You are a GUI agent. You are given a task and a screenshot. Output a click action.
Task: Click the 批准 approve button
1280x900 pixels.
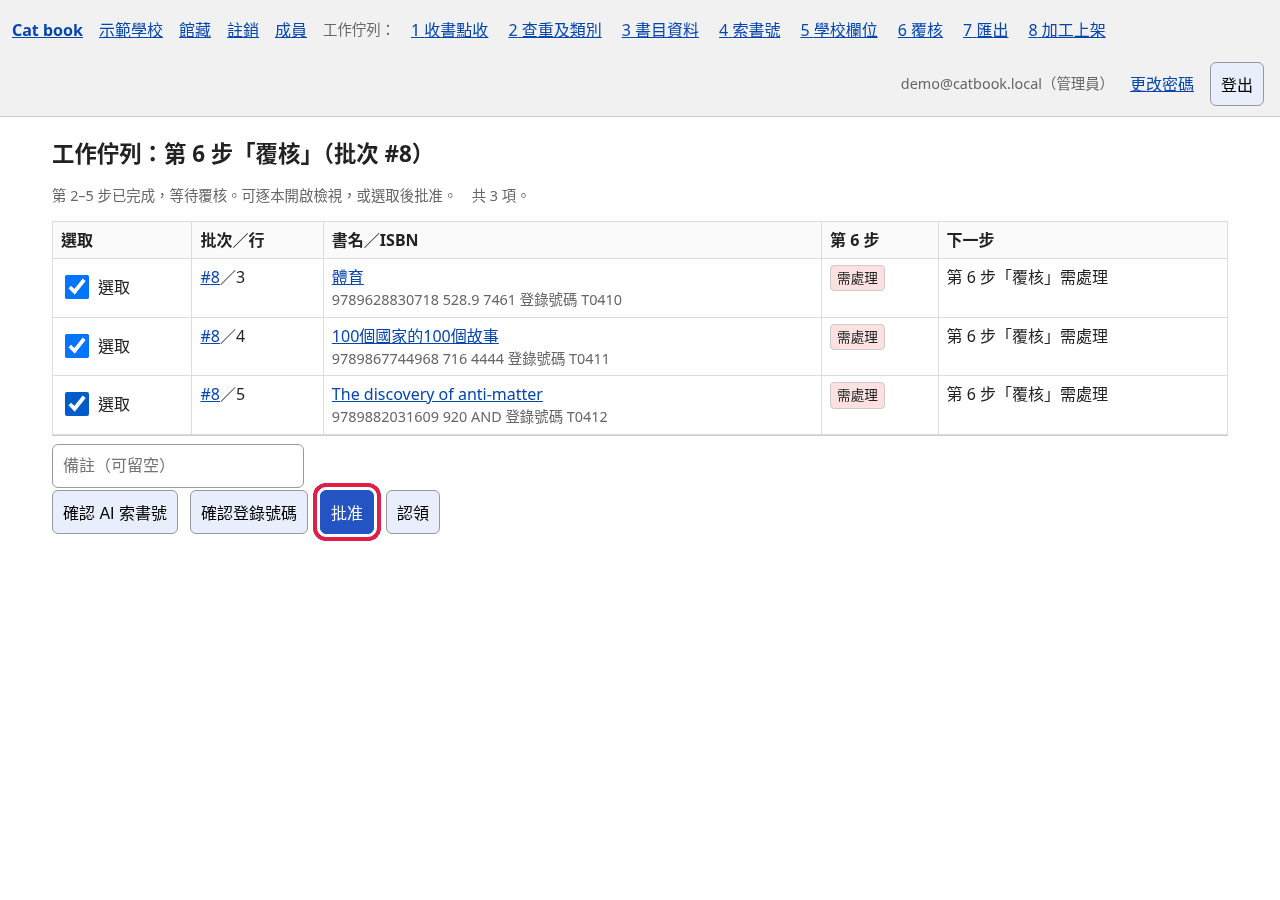point(347,512)
